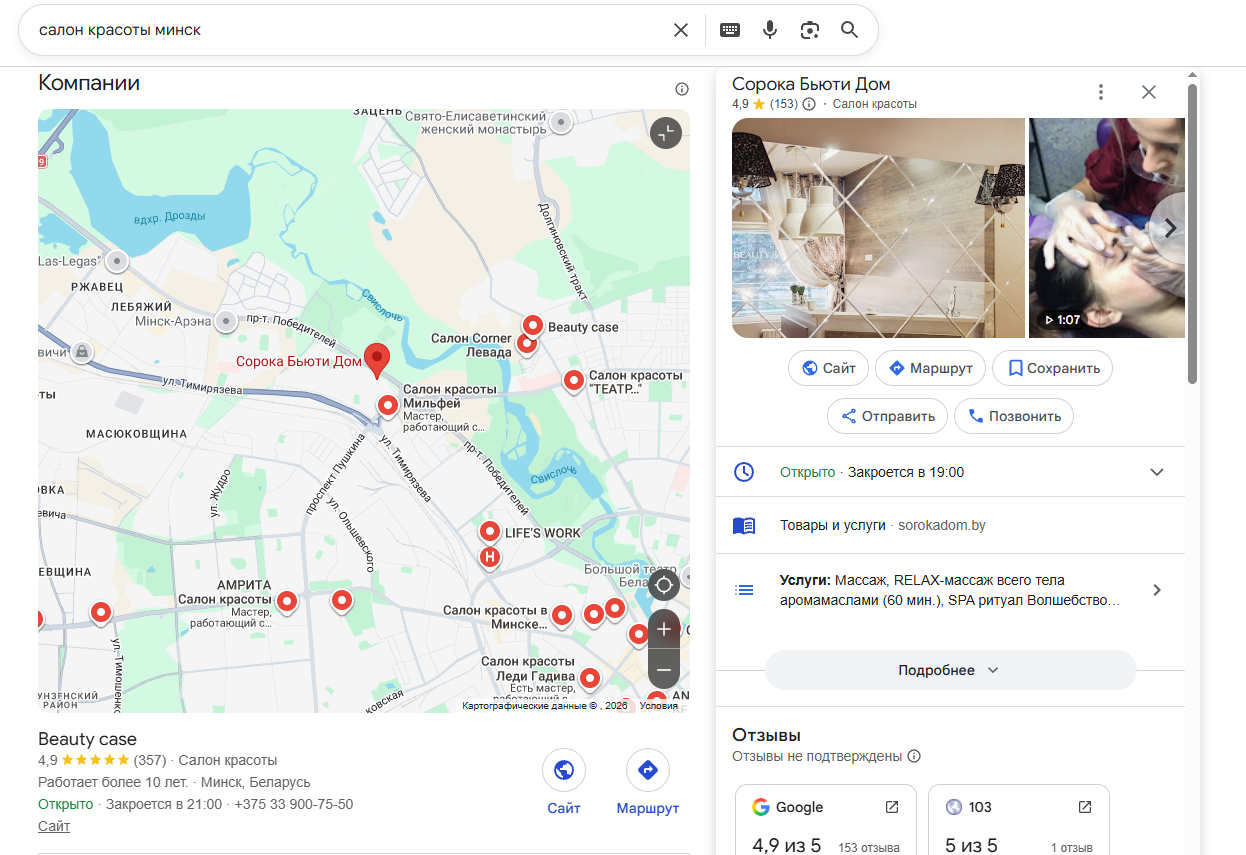This screenshot has width=1246, height=855.
Task: Click Условия link on the map
Action: click(x=659, y=705)
